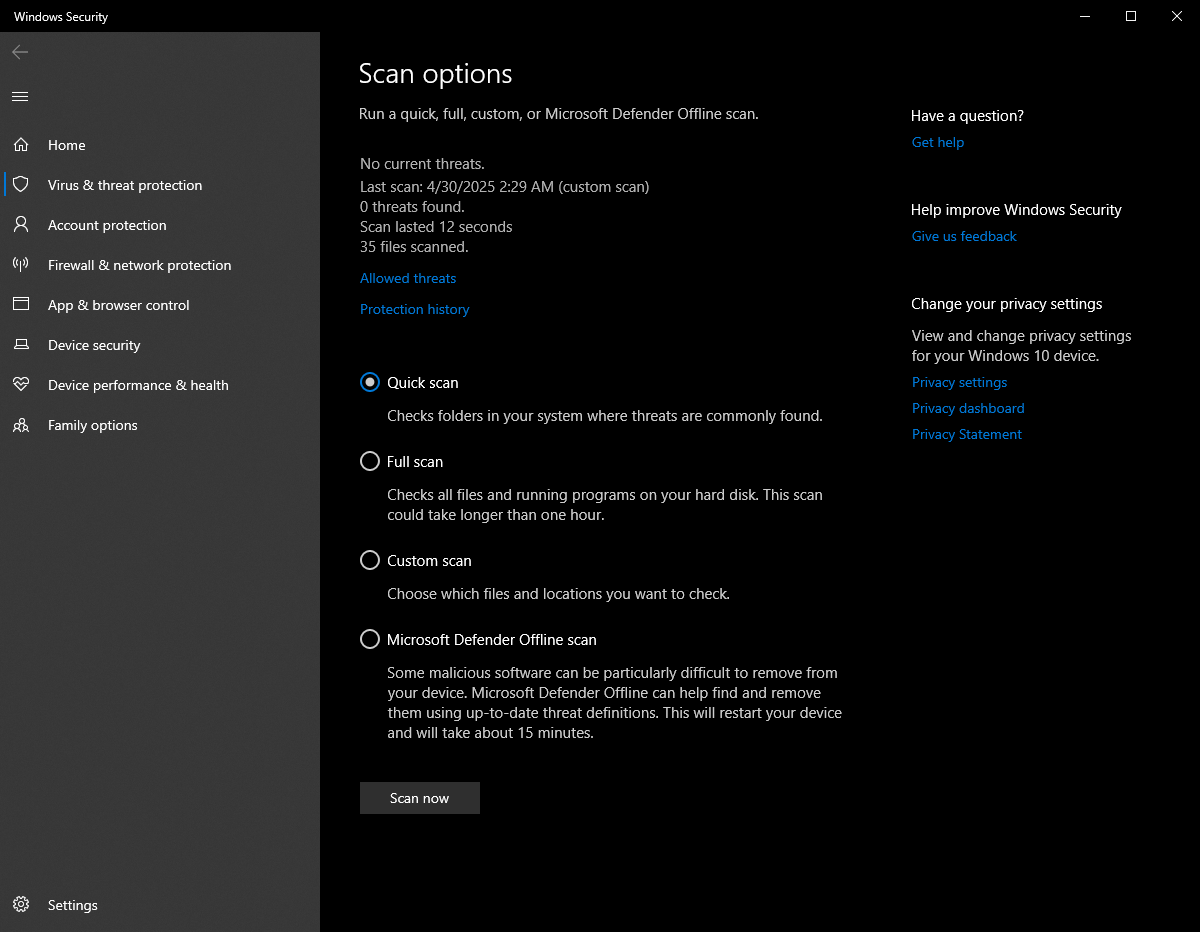Open Device performance & health section
Screen dimensions: 1200x932
160,385
